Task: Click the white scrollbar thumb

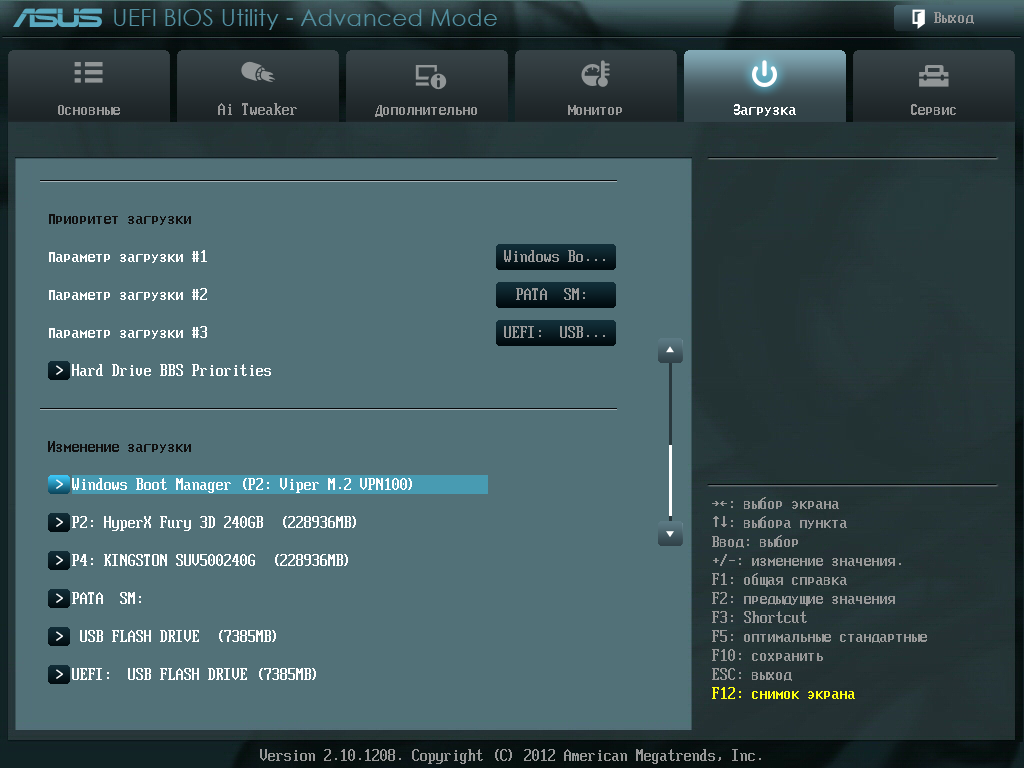Action: 670,480
